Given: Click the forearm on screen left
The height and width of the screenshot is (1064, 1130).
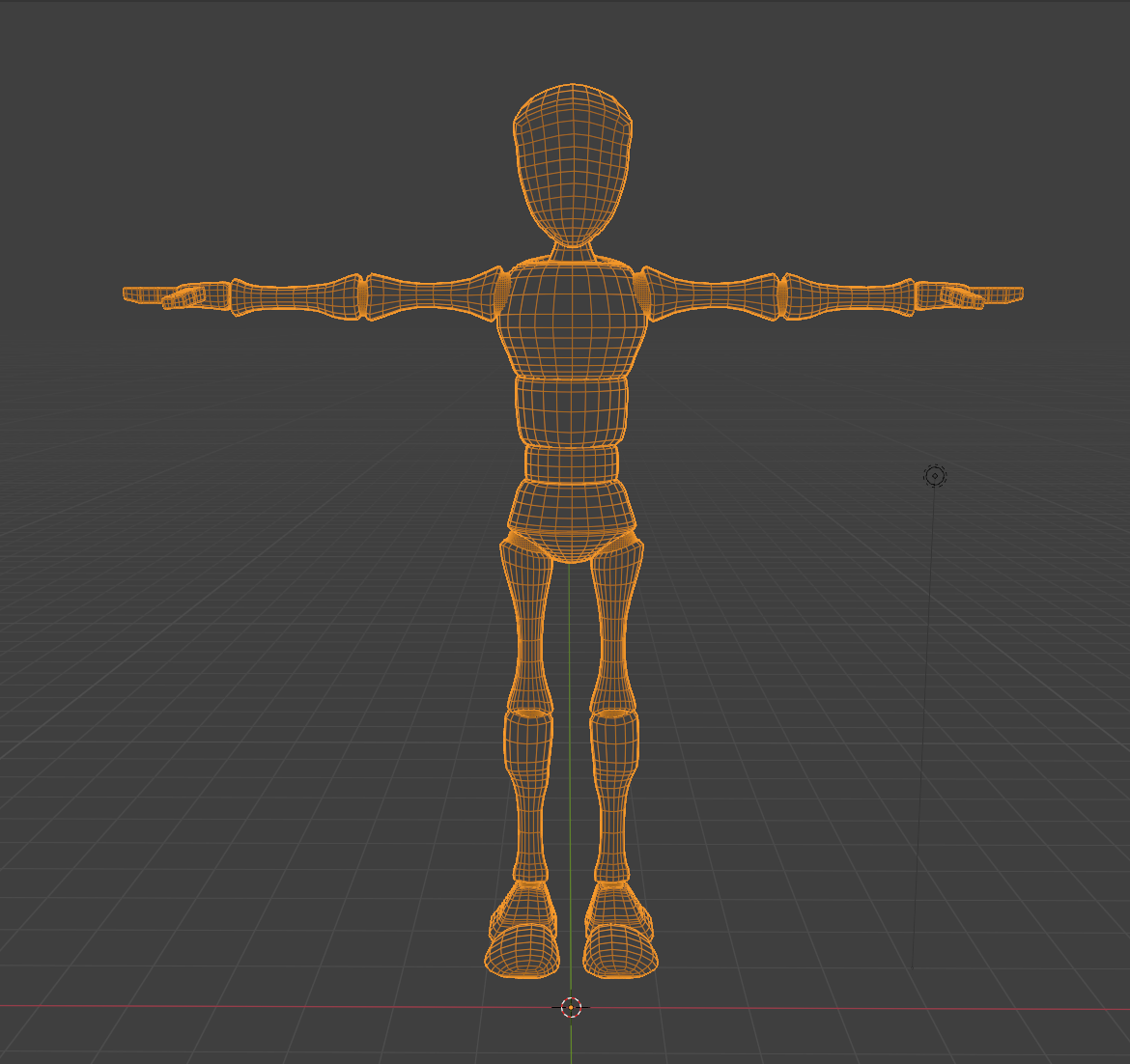Looking at the screenshot, I should 295,297.
